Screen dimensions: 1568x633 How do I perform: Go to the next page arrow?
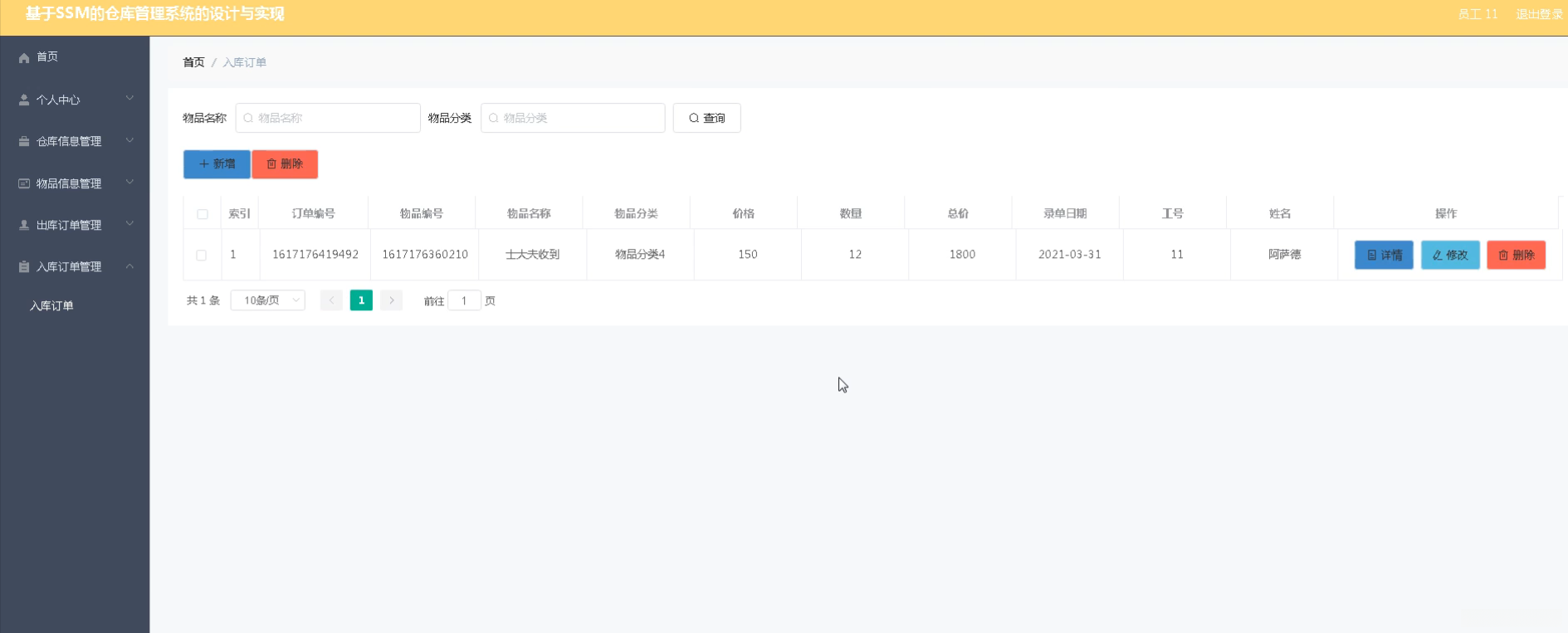point(392,300)
